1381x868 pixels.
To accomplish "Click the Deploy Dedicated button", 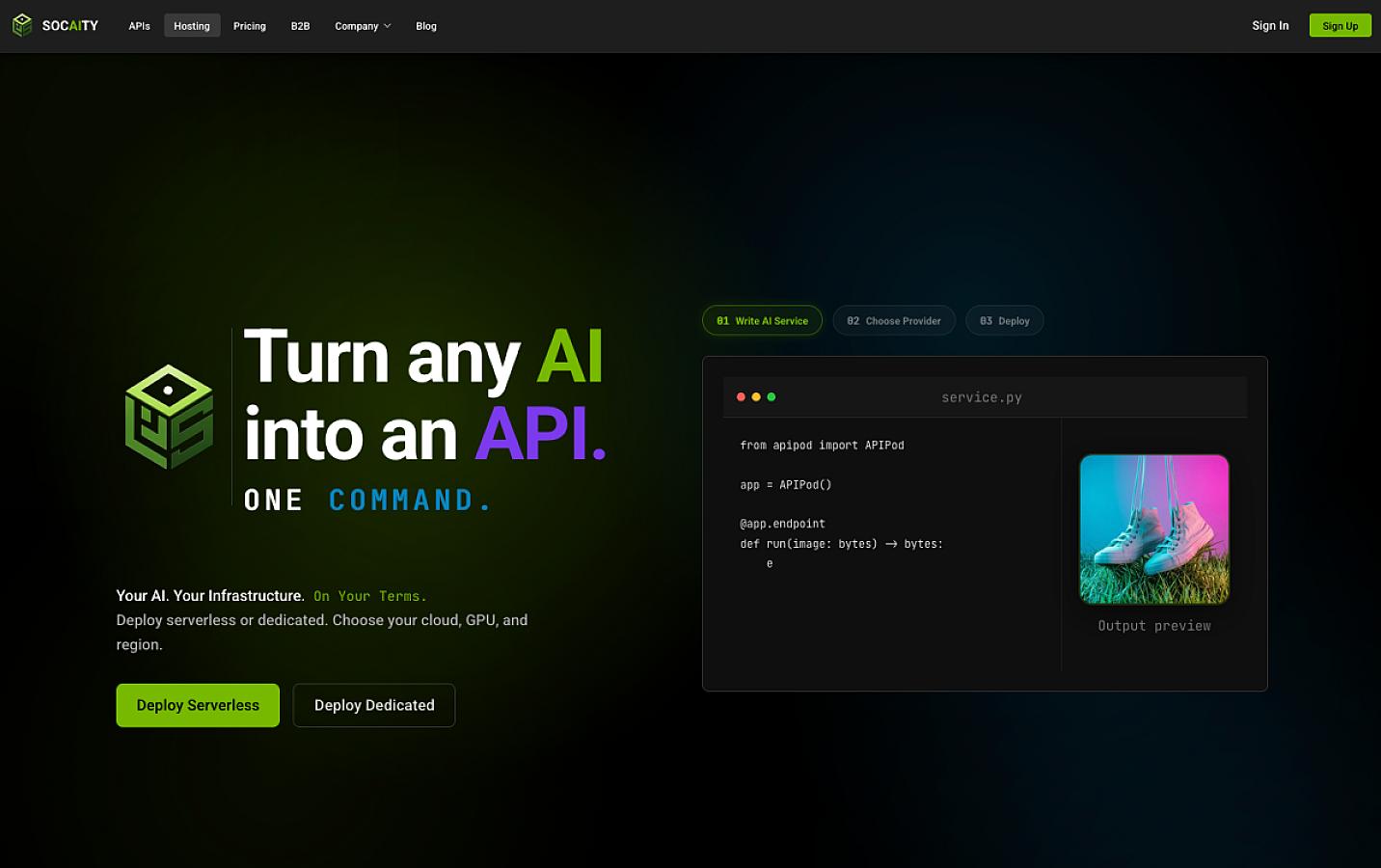I will [x=374, y=705].
